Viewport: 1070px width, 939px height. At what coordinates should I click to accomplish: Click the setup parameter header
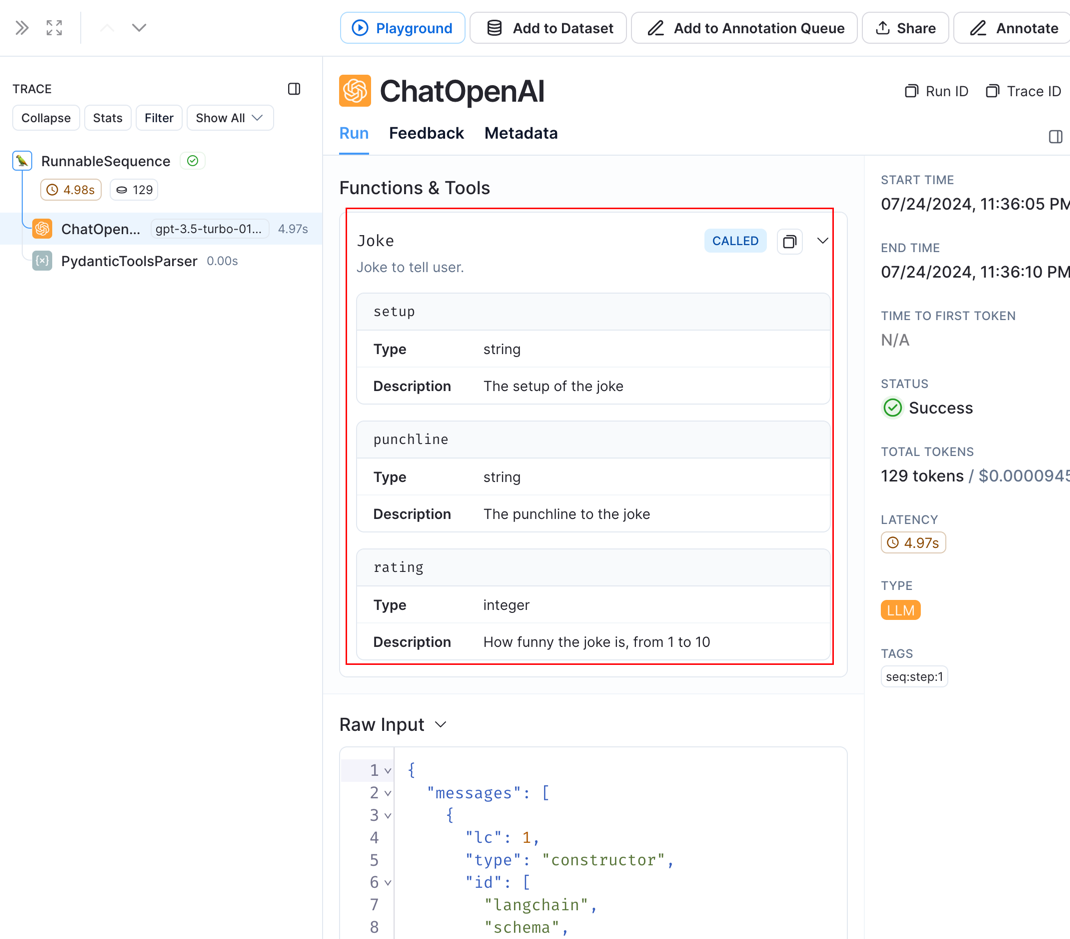593,312
